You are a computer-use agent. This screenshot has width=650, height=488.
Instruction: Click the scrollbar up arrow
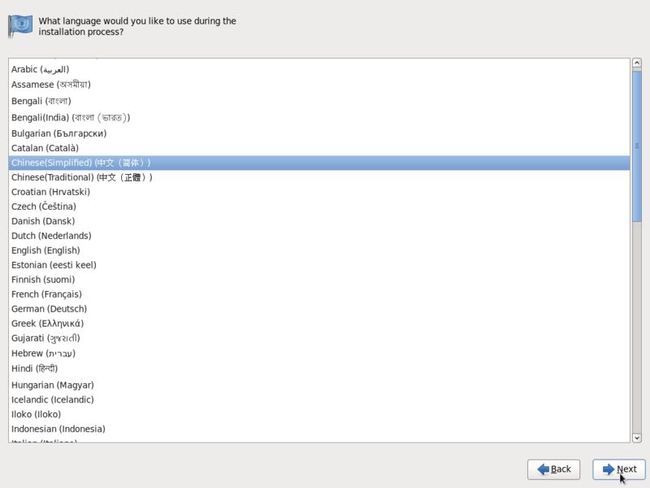coord(636,63)
